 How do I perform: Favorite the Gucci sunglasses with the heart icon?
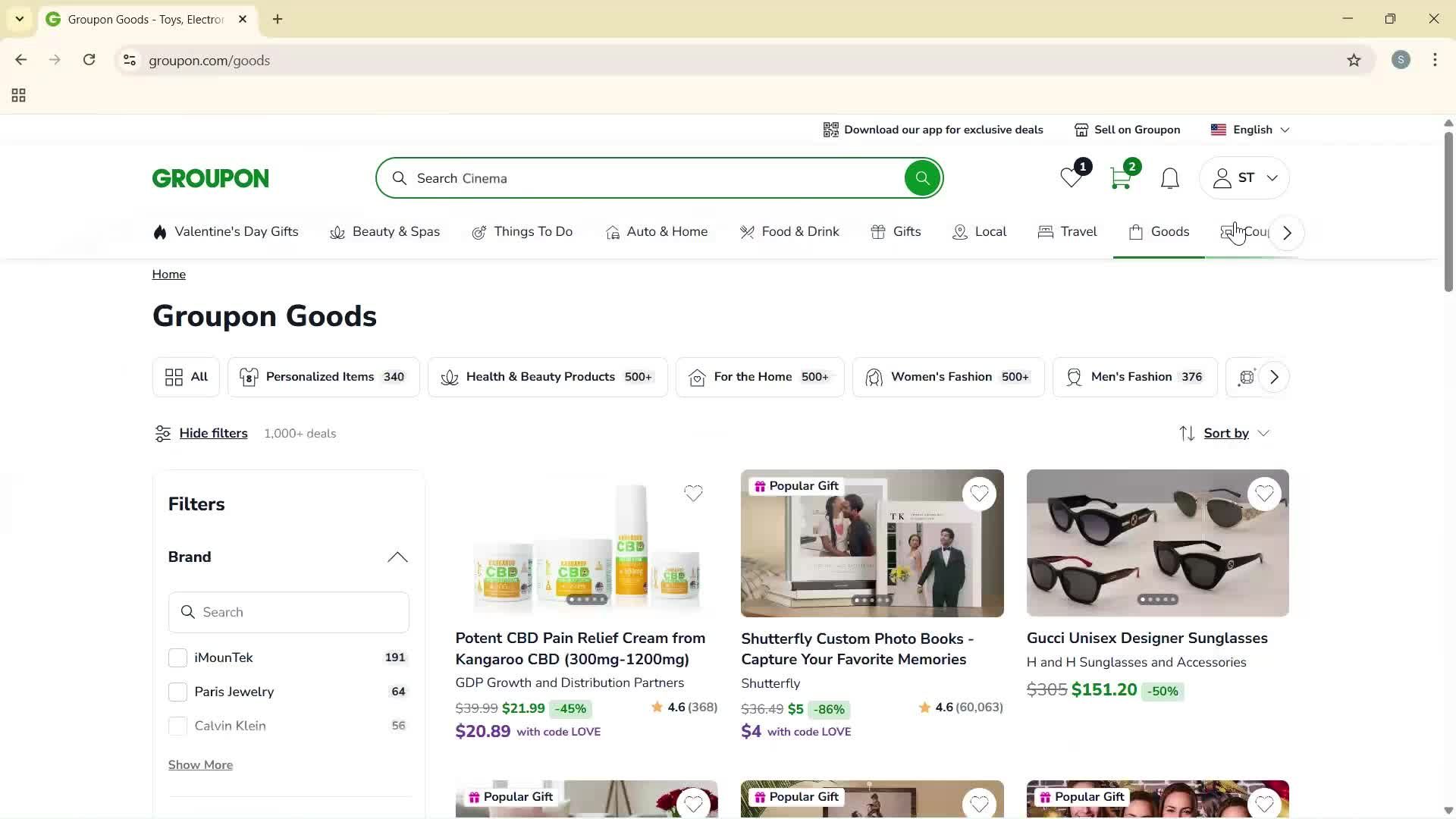click(x=1263, y=494)
